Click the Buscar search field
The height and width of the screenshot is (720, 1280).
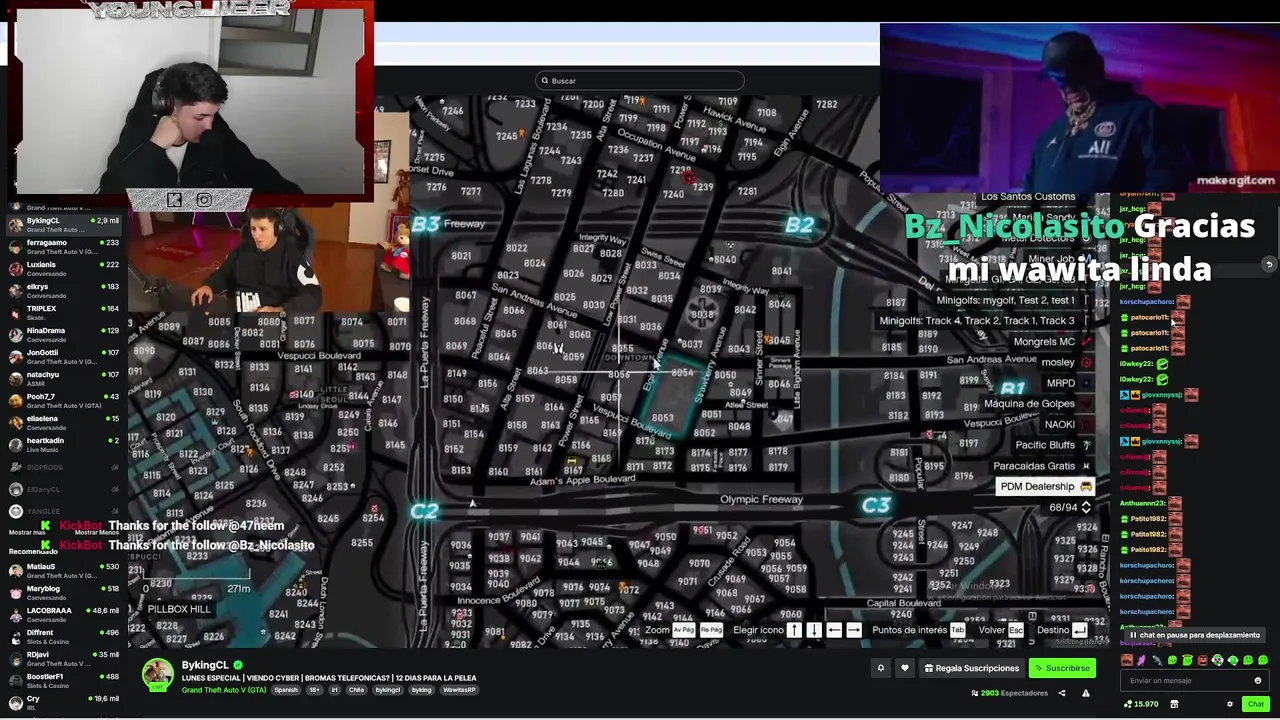[x=640, y=81]
